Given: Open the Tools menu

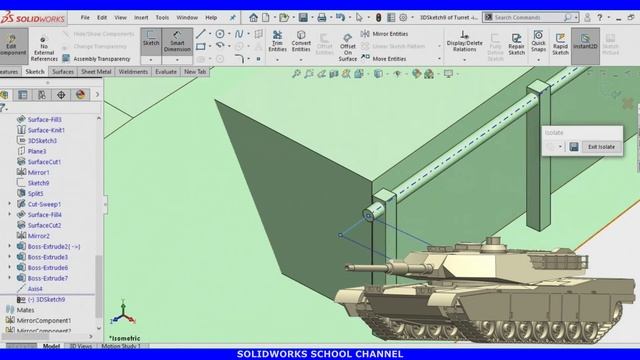Looking at the screenshot, I should tap(162, 18).
